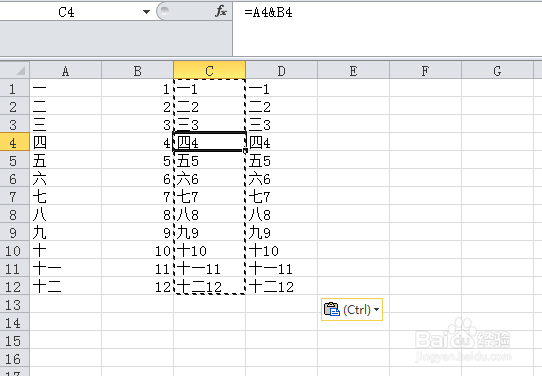Viewport: 542px width, 376px height.
Task: Select column A header
Action: [66, 71]
